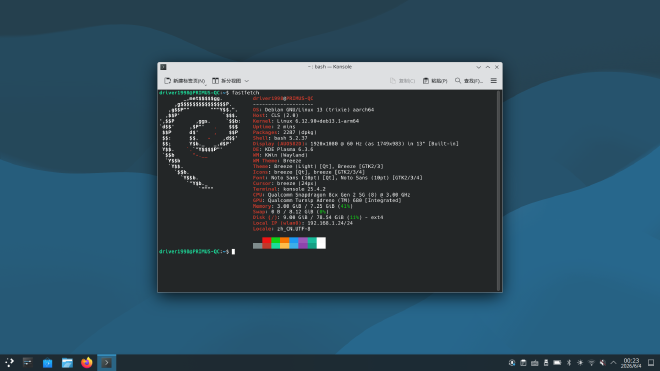Click the 'CPU: Qualcomm Snapdragon 8cx Gen 2' line

(x=331, y=195)
